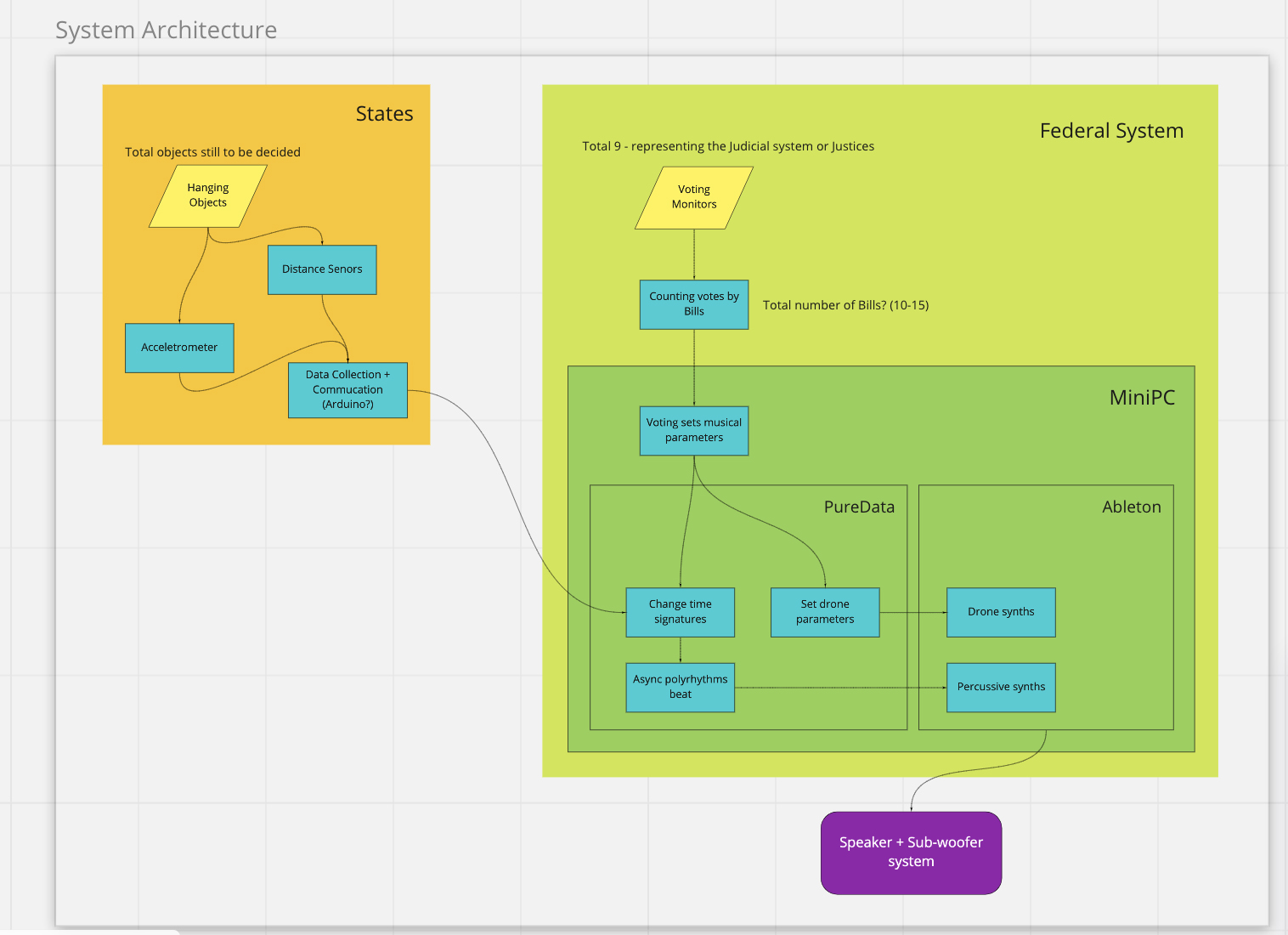The width and height of the screenshot is (1288, 935).
Task: Select the Distance Senors box
Action: (x=322, y=269)
